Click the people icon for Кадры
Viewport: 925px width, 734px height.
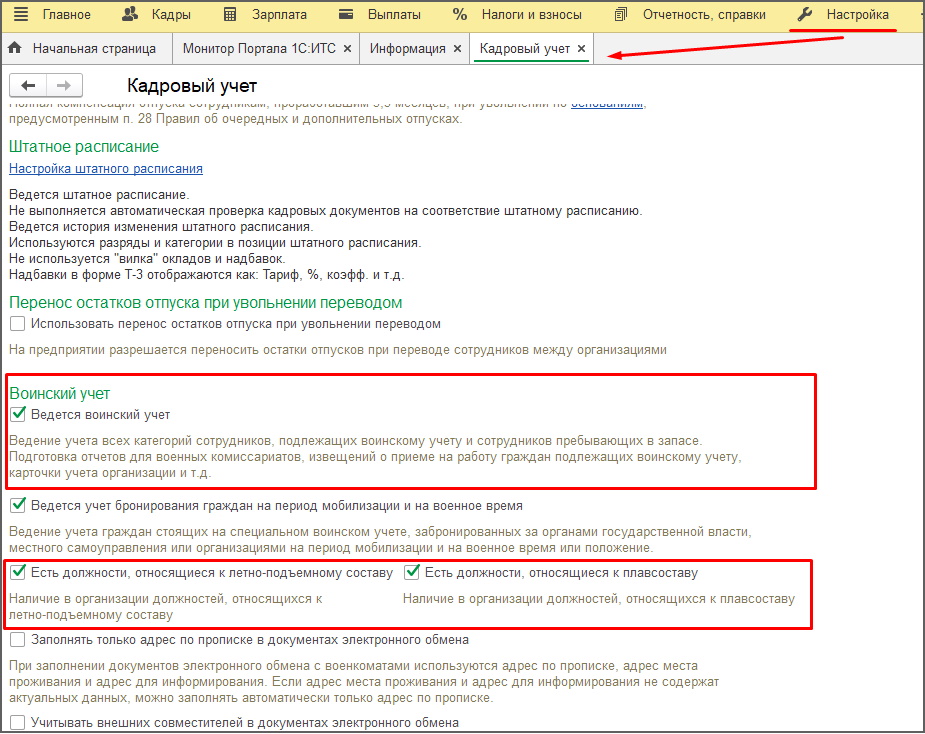point(130,15)
